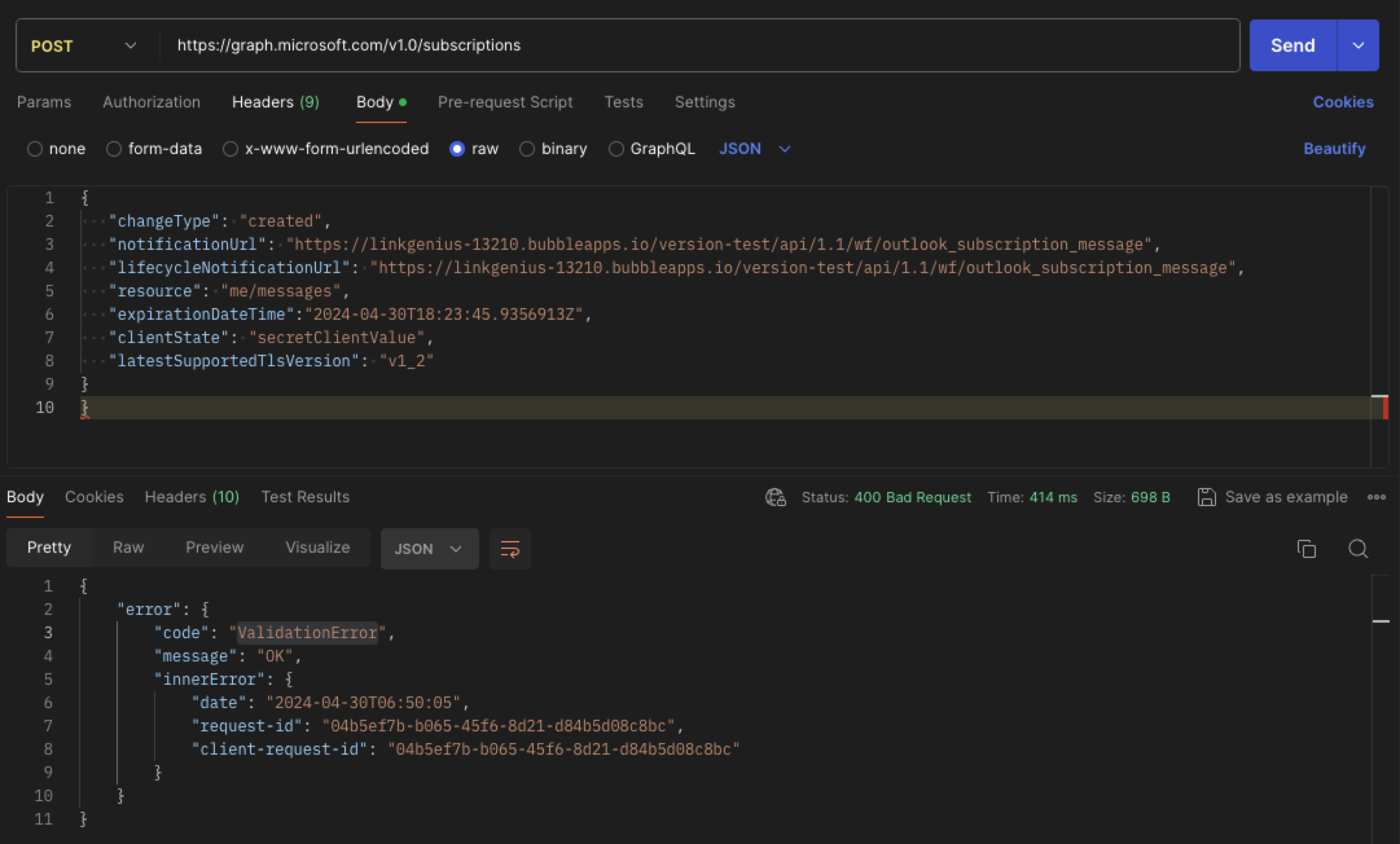The width and height of the screenshot is (1400, 844).
Task: Select the GraphQL radio button
Action: pyautogui.click(x=616, y=149)
